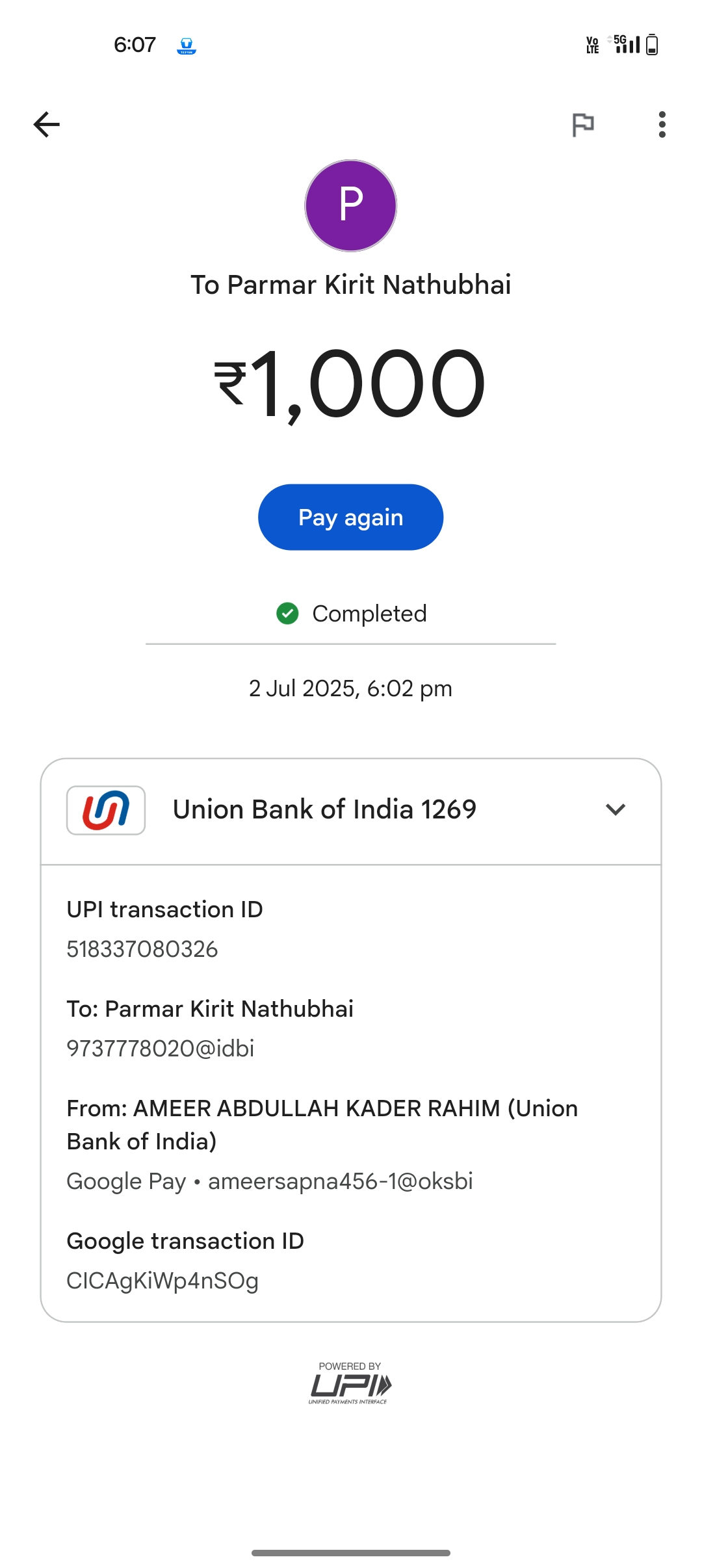Tap the VoLTE status indicator

(x=592, y=45)
